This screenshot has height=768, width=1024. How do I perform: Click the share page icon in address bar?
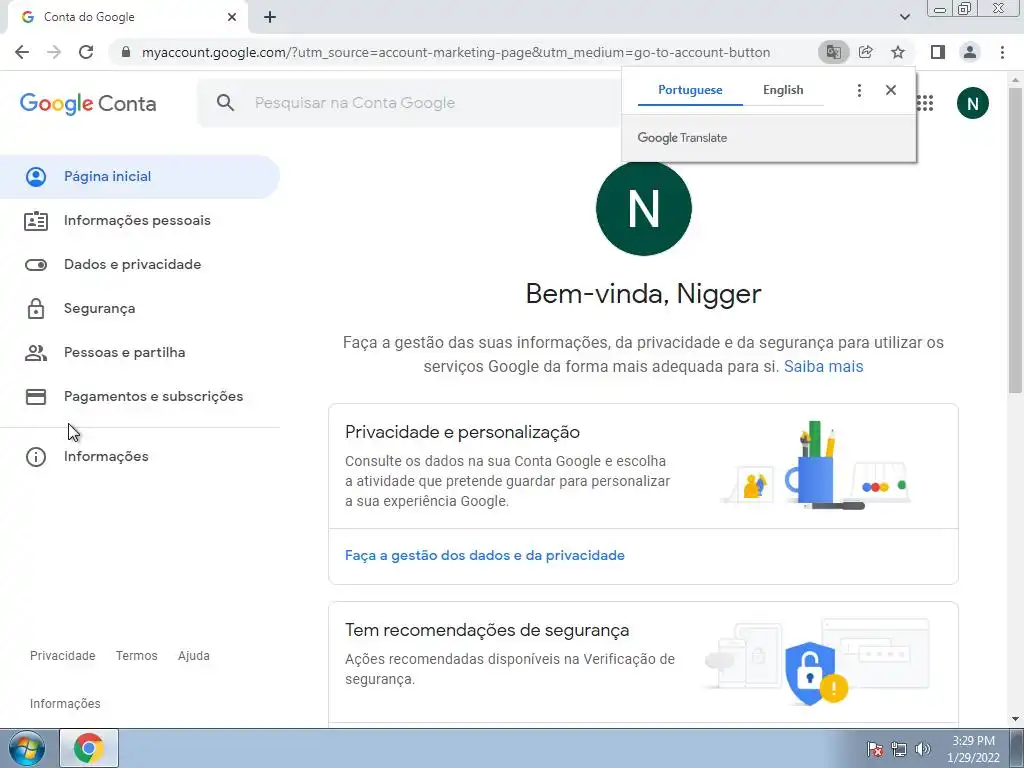tap(866, 52)
